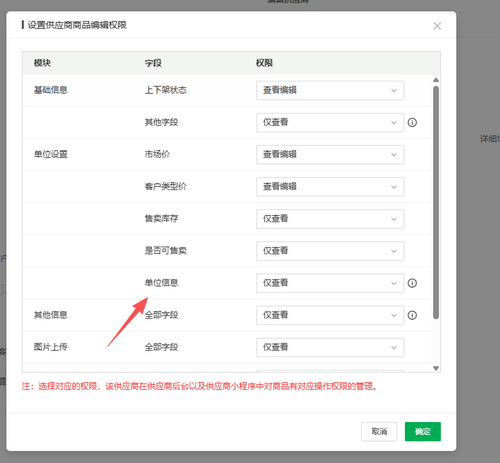Open permission dropdown for 售卖库存
Viewport: 500px width, 463px height.
coord(330,219)
